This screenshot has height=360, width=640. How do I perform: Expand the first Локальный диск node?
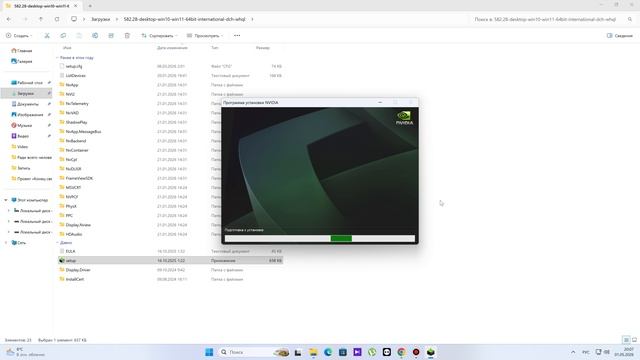[x=9, y=211]
